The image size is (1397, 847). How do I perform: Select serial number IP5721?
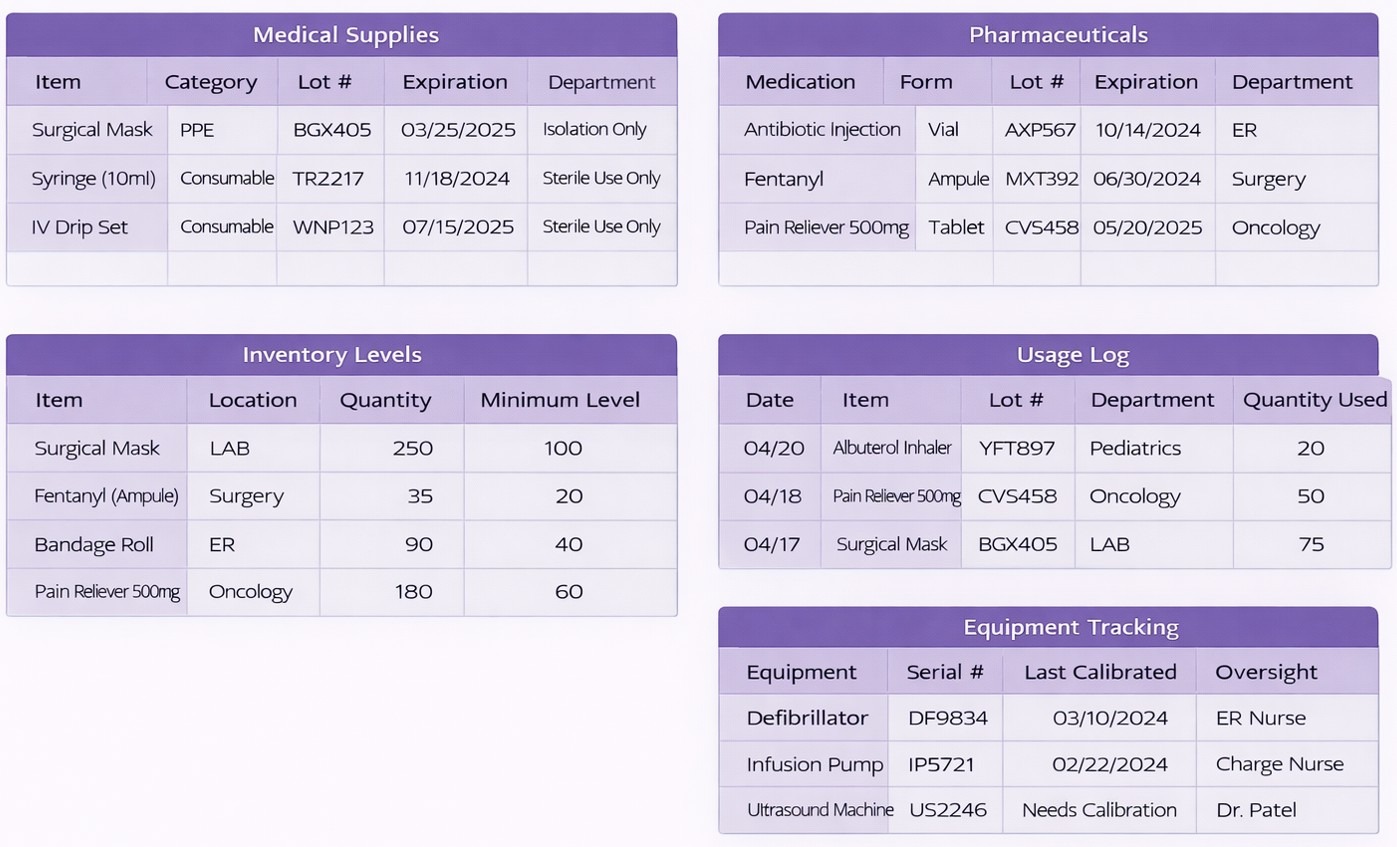click(941, 764)
